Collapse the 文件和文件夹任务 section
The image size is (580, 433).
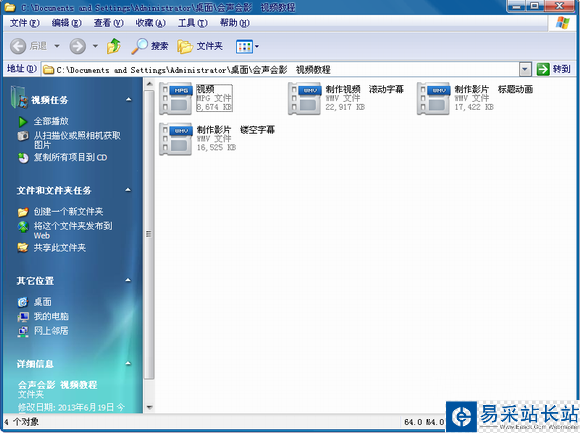128,190
